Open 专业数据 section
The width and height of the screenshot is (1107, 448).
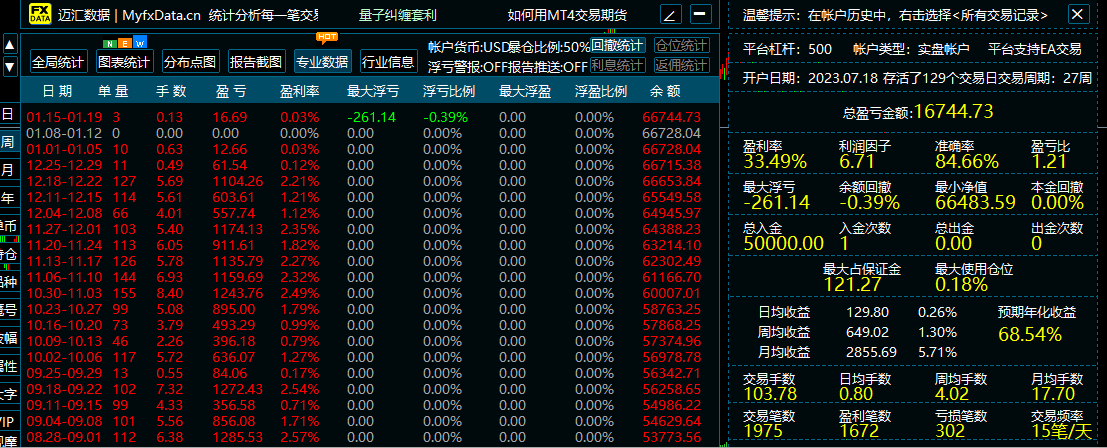pyautogui.click(x=323, y=61)
